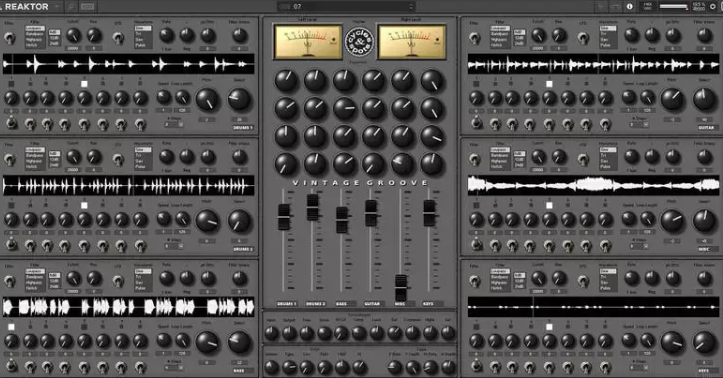Viewport: 723px width, 378px height.
Task: Click the left level VU meter
Action: click(308, 42)
